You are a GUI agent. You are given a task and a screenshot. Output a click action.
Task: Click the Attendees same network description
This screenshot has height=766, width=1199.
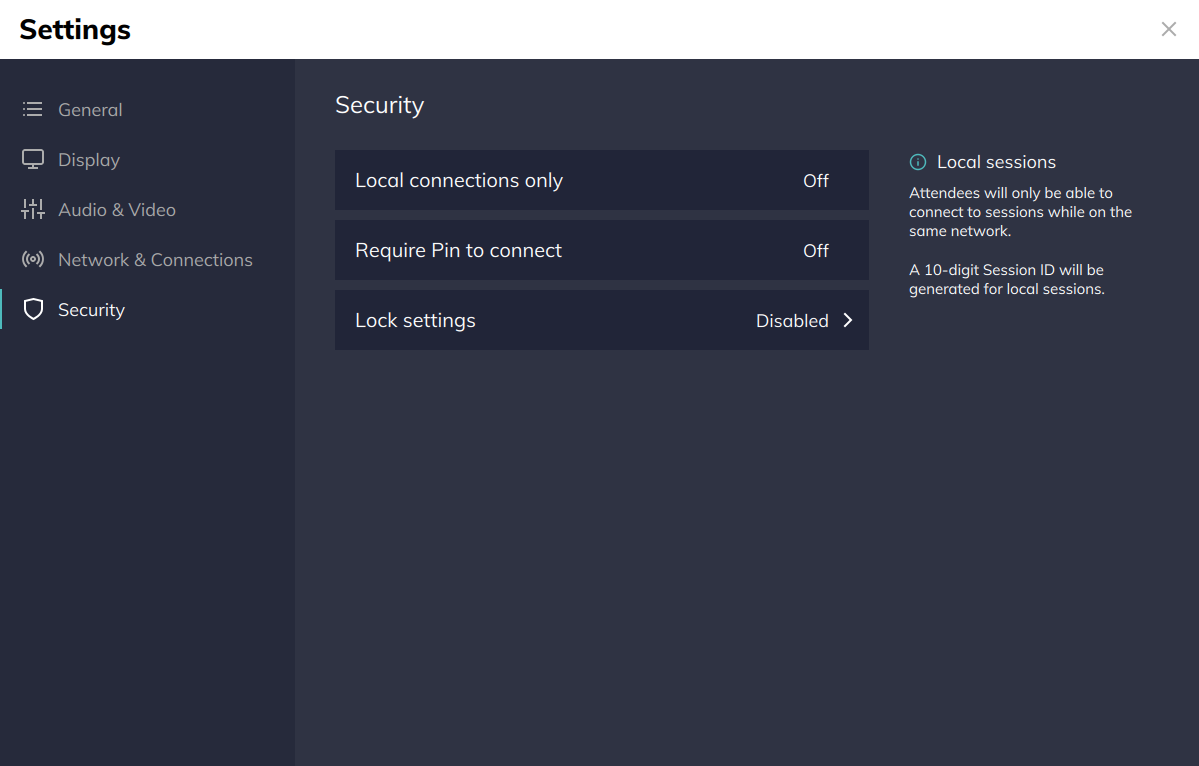tap(1020, 212)
